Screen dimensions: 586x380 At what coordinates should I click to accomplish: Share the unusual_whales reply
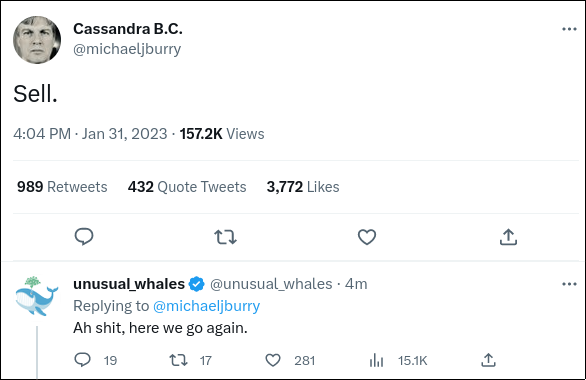point(488,360)
